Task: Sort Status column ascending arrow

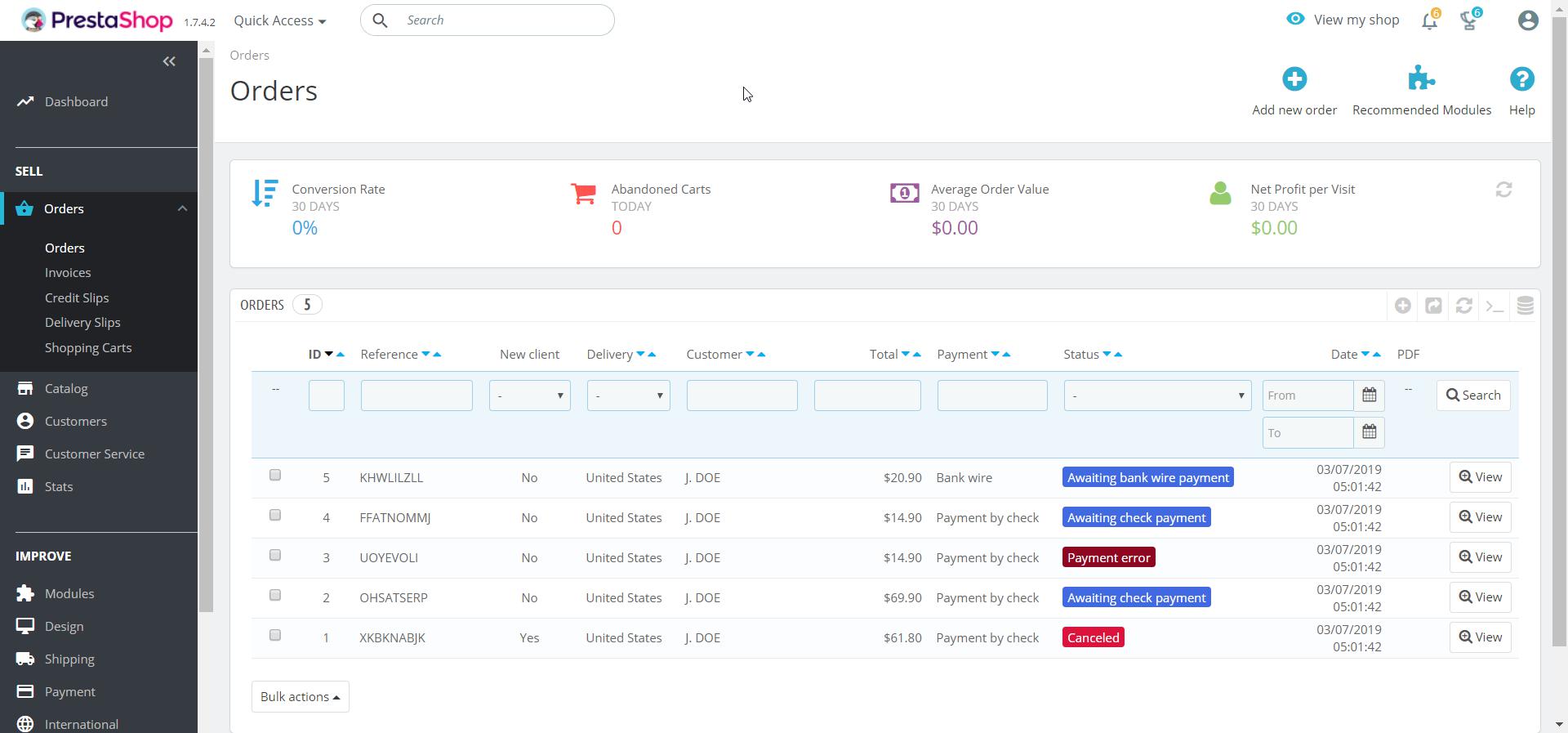Action: pos(1118,354)
